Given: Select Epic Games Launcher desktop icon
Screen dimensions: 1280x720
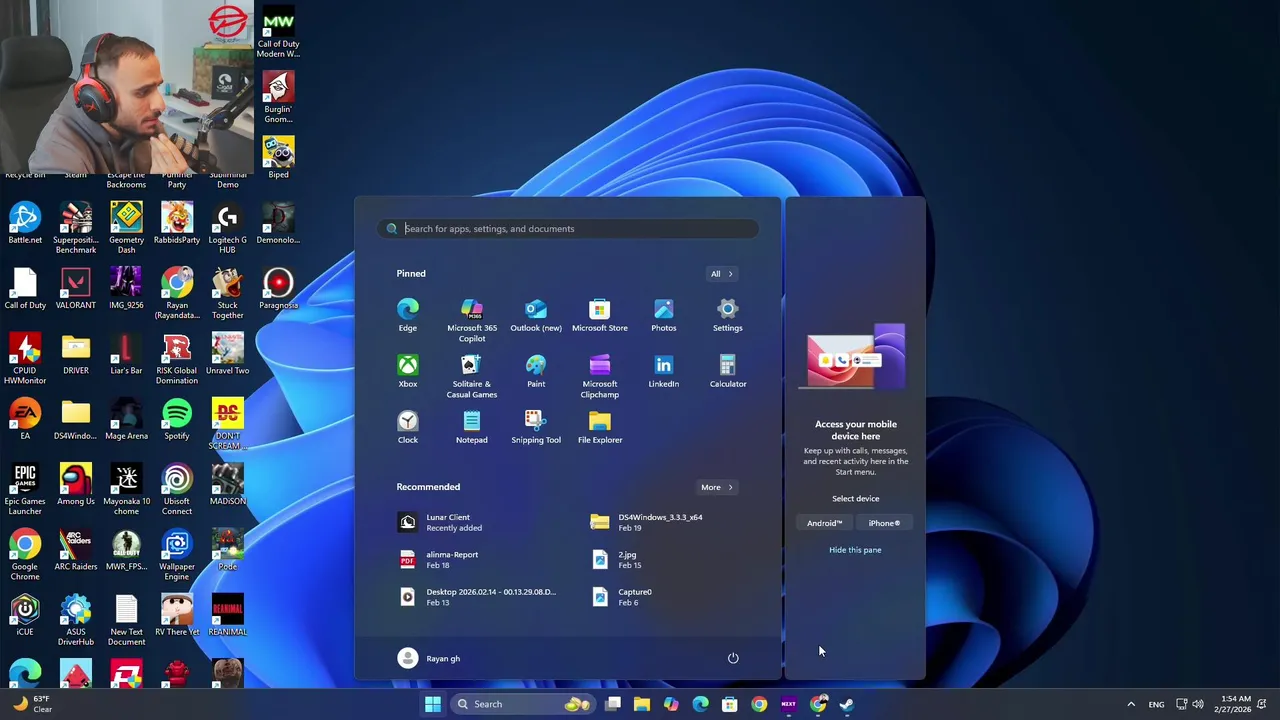Looking at the screenshot, I should click(25, 490).
